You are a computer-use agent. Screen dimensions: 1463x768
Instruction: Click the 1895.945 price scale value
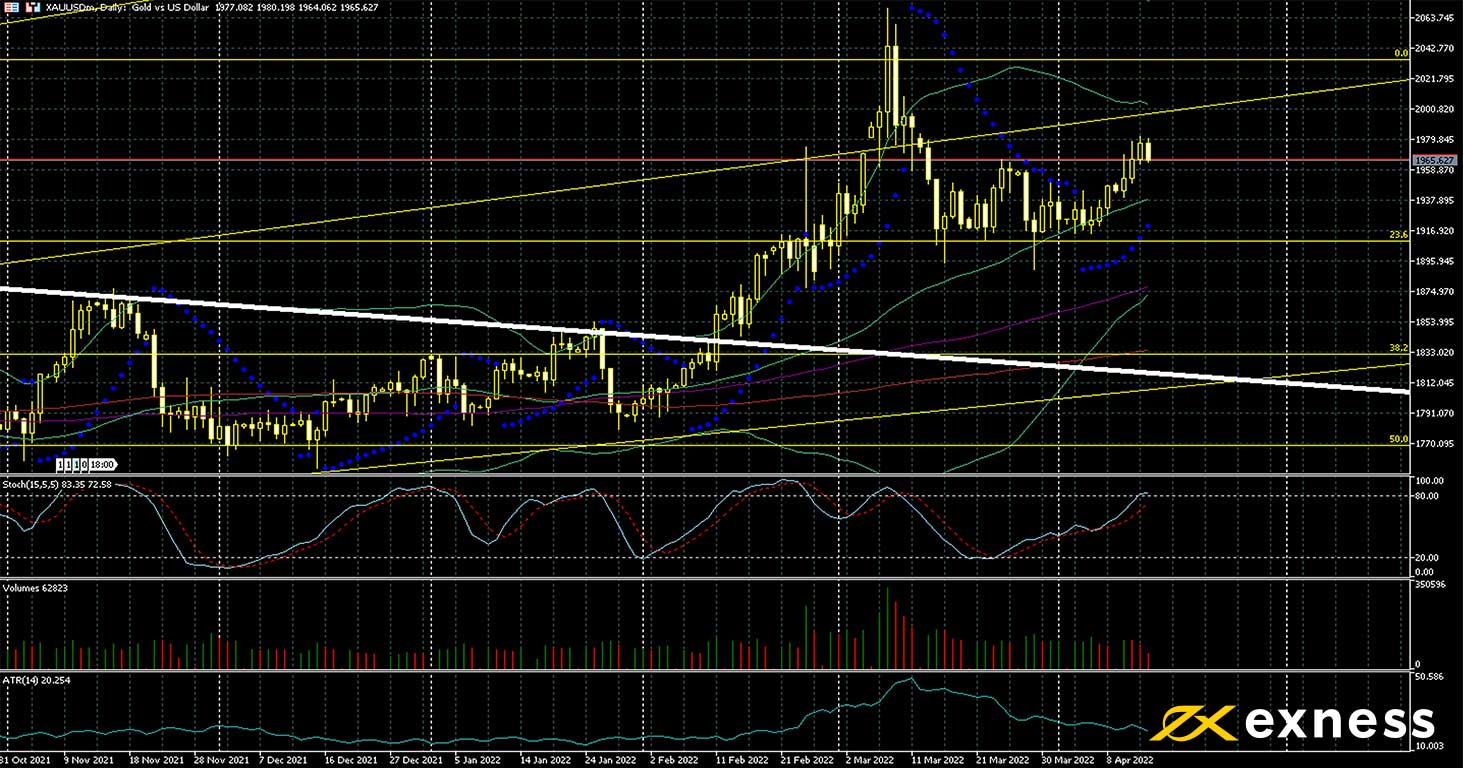(1433, 261)
